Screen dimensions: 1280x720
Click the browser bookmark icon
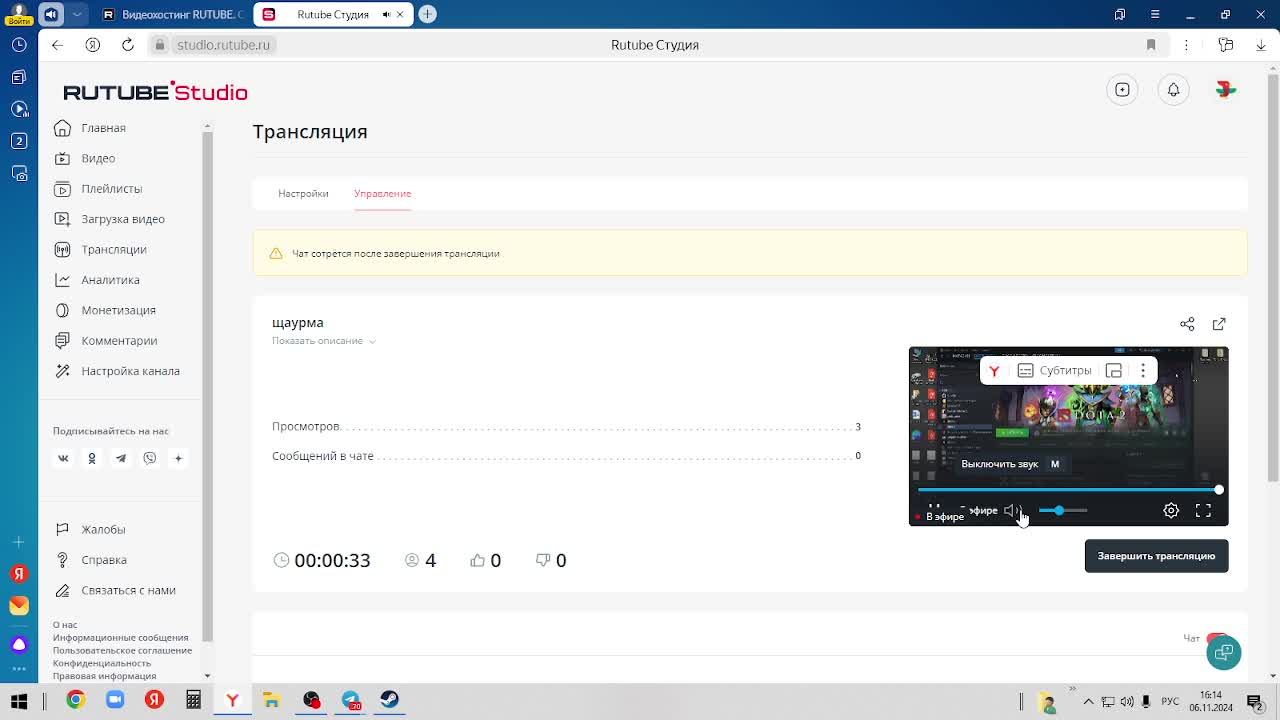[x=1151, y=45]
